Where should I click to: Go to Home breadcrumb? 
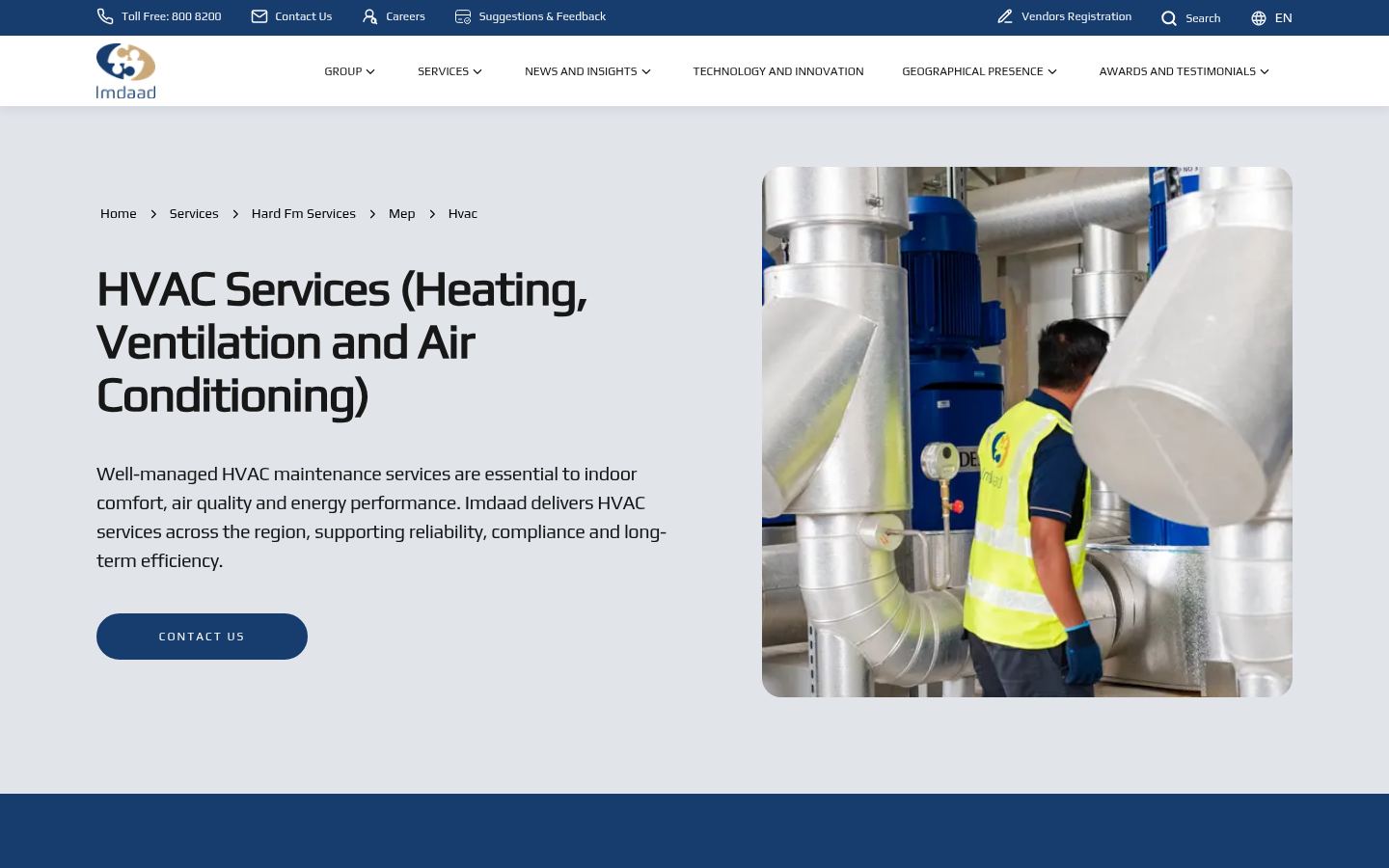[119, 213]
